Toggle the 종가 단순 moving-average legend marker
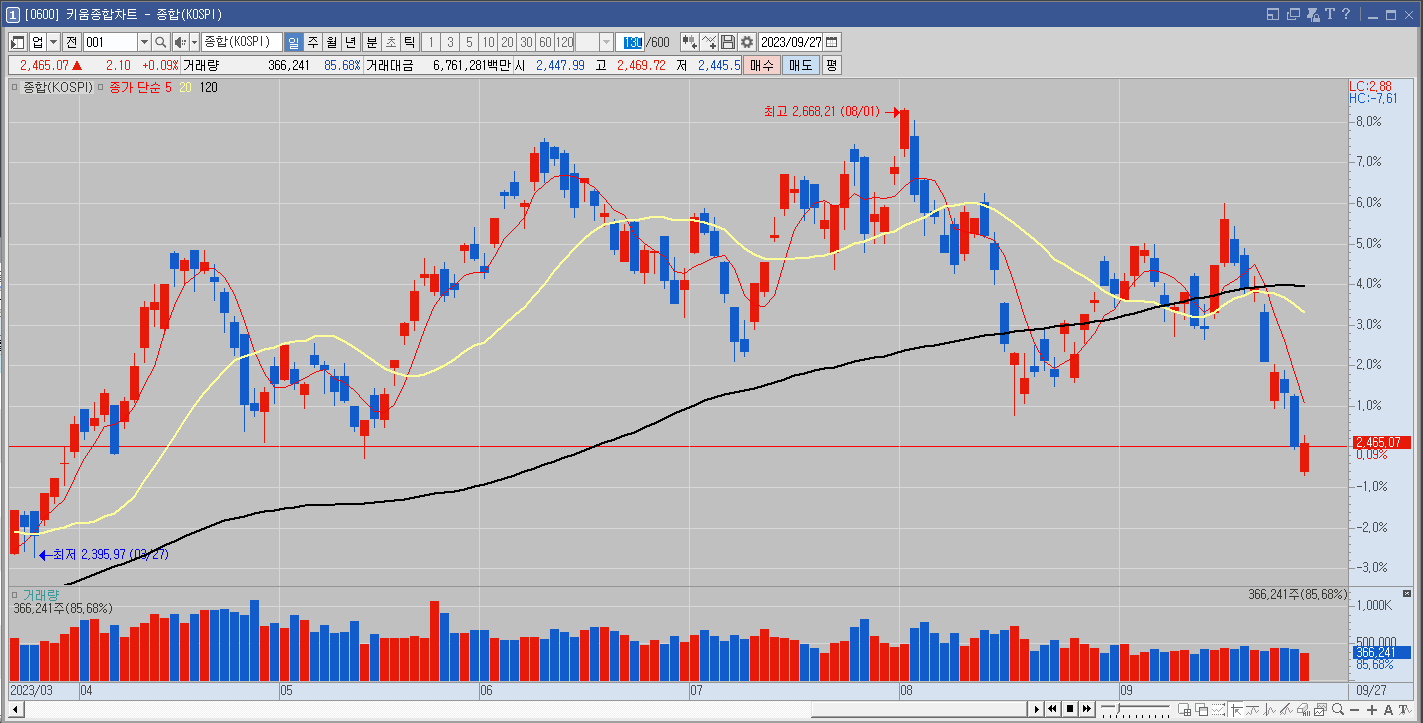Viewport: 1423px width, 723px height. click(102, 87)
